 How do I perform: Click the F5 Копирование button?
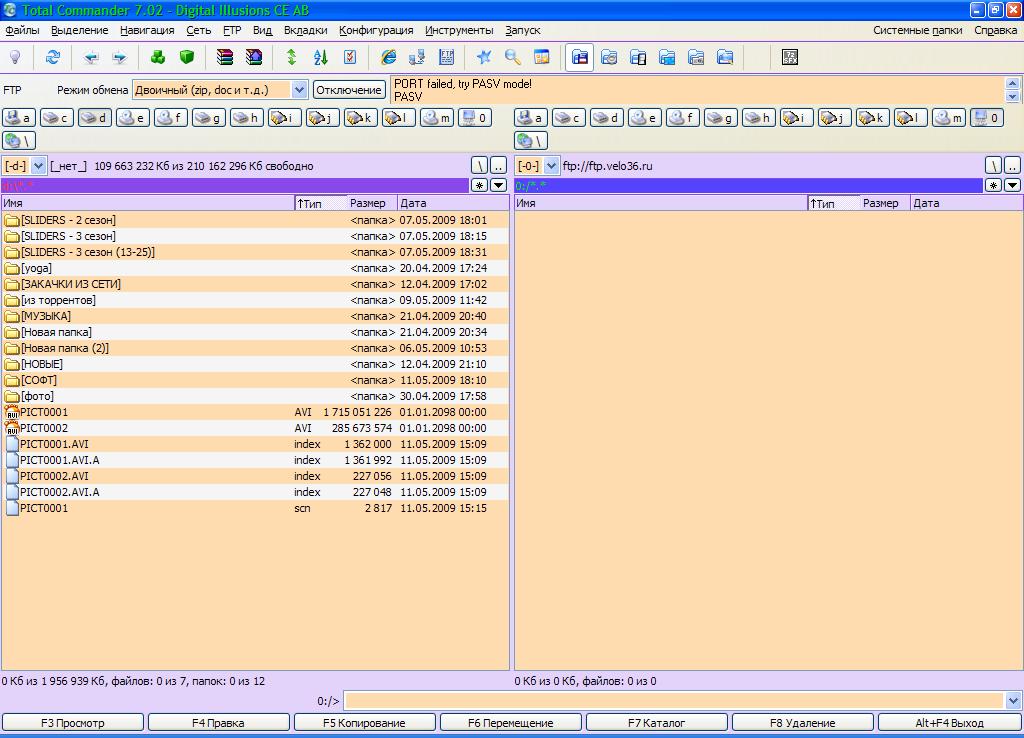pos(364,722)
